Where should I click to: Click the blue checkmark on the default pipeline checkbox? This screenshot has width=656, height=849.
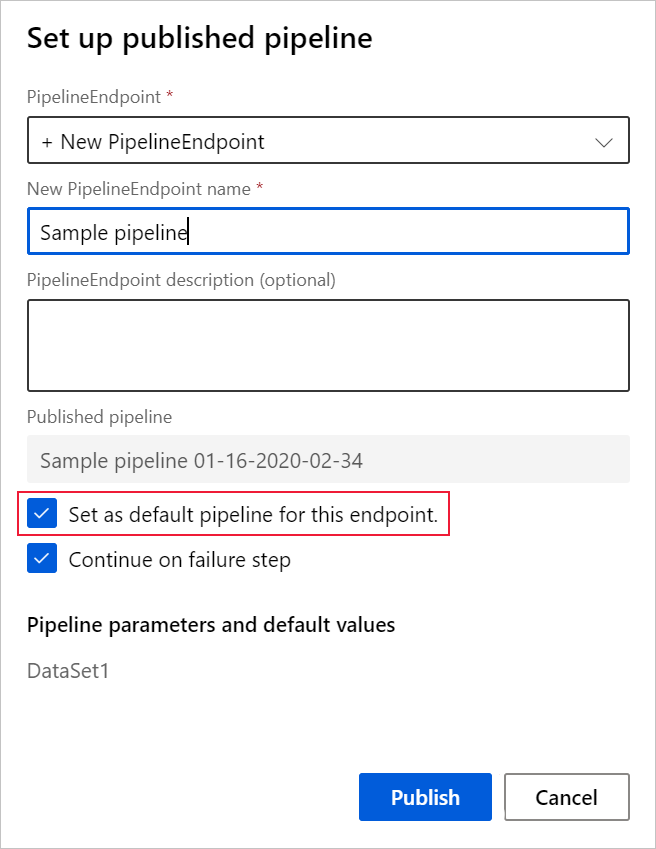[41, 514]
